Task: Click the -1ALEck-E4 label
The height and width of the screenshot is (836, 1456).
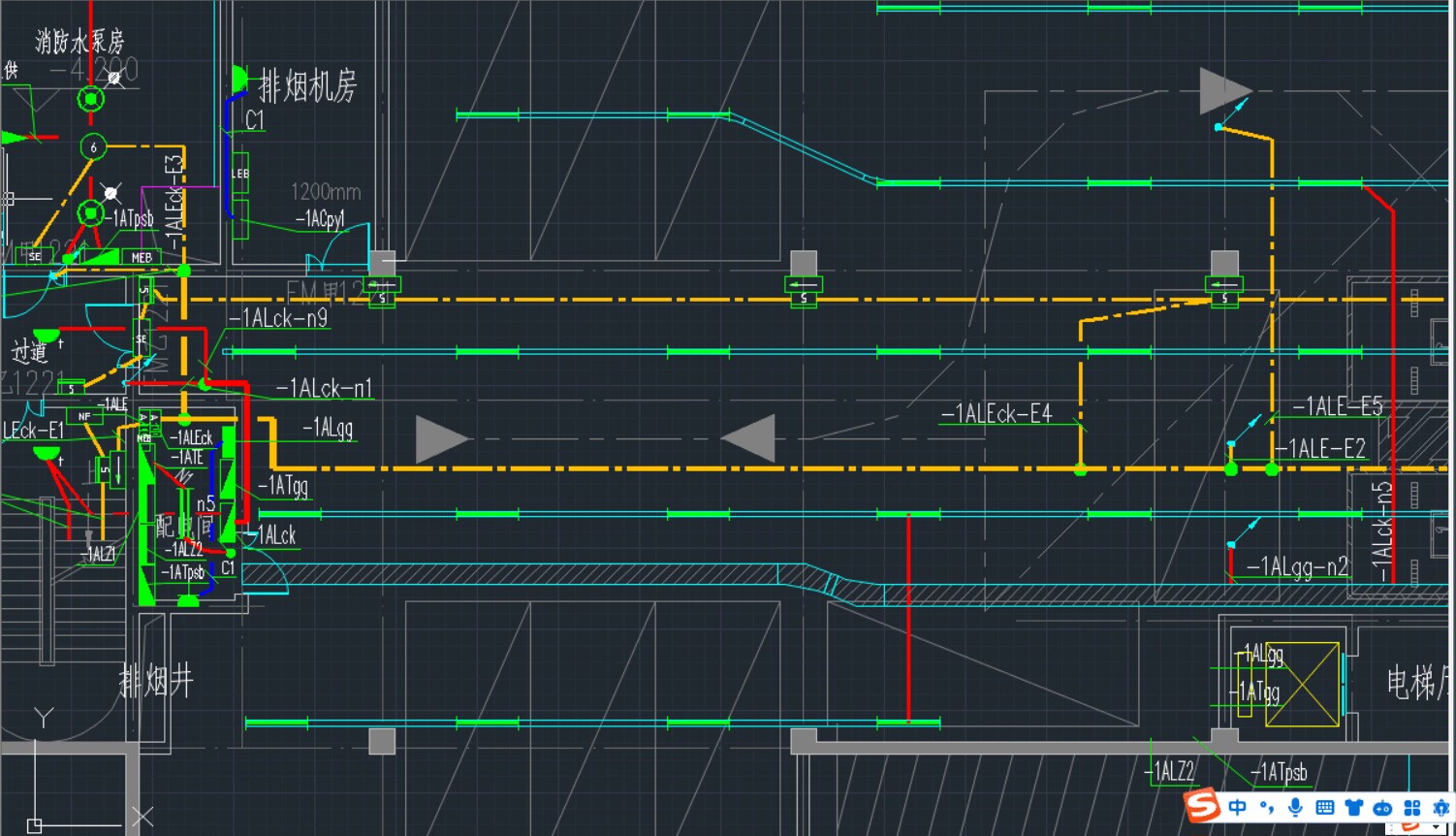Action: click(x=997, y=414)
